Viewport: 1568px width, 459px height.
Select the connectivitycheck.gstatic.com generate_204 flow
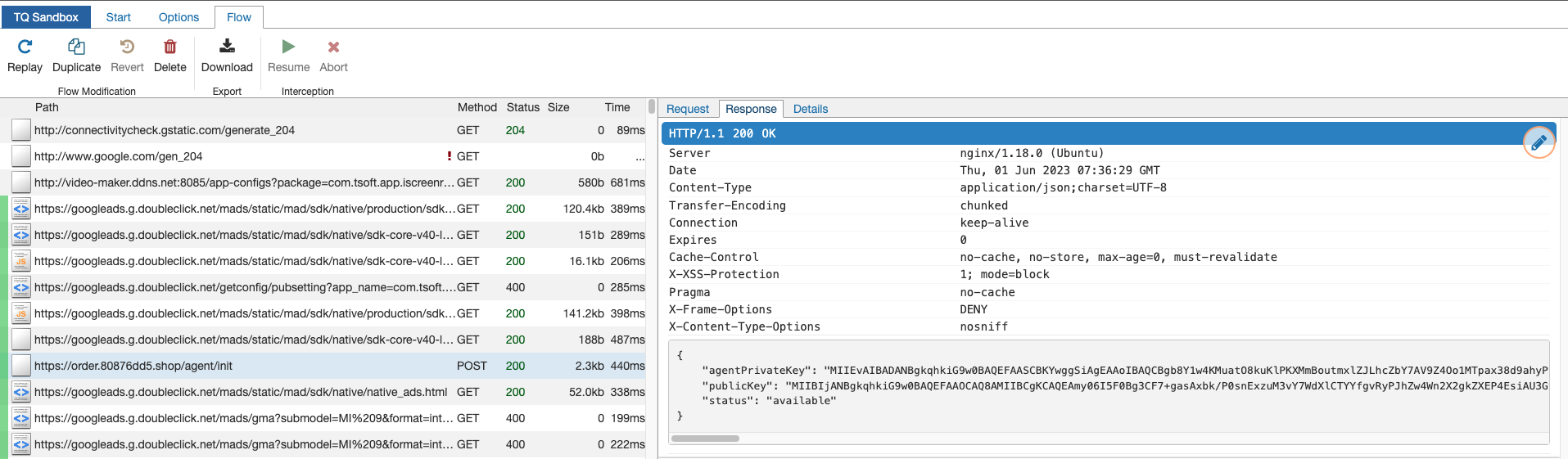(x=246, y=130)
